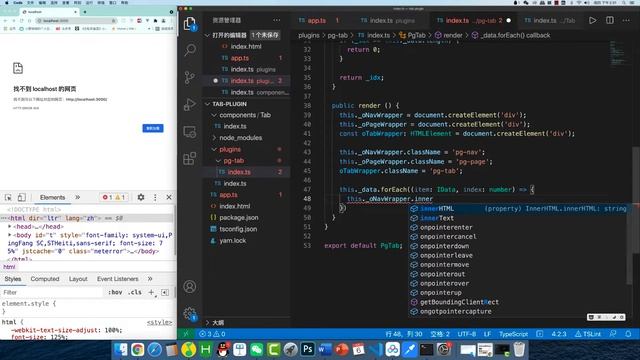Click the Styles filter input field
Viewport: 640px width, 360px height.
[x=51, y=293]
